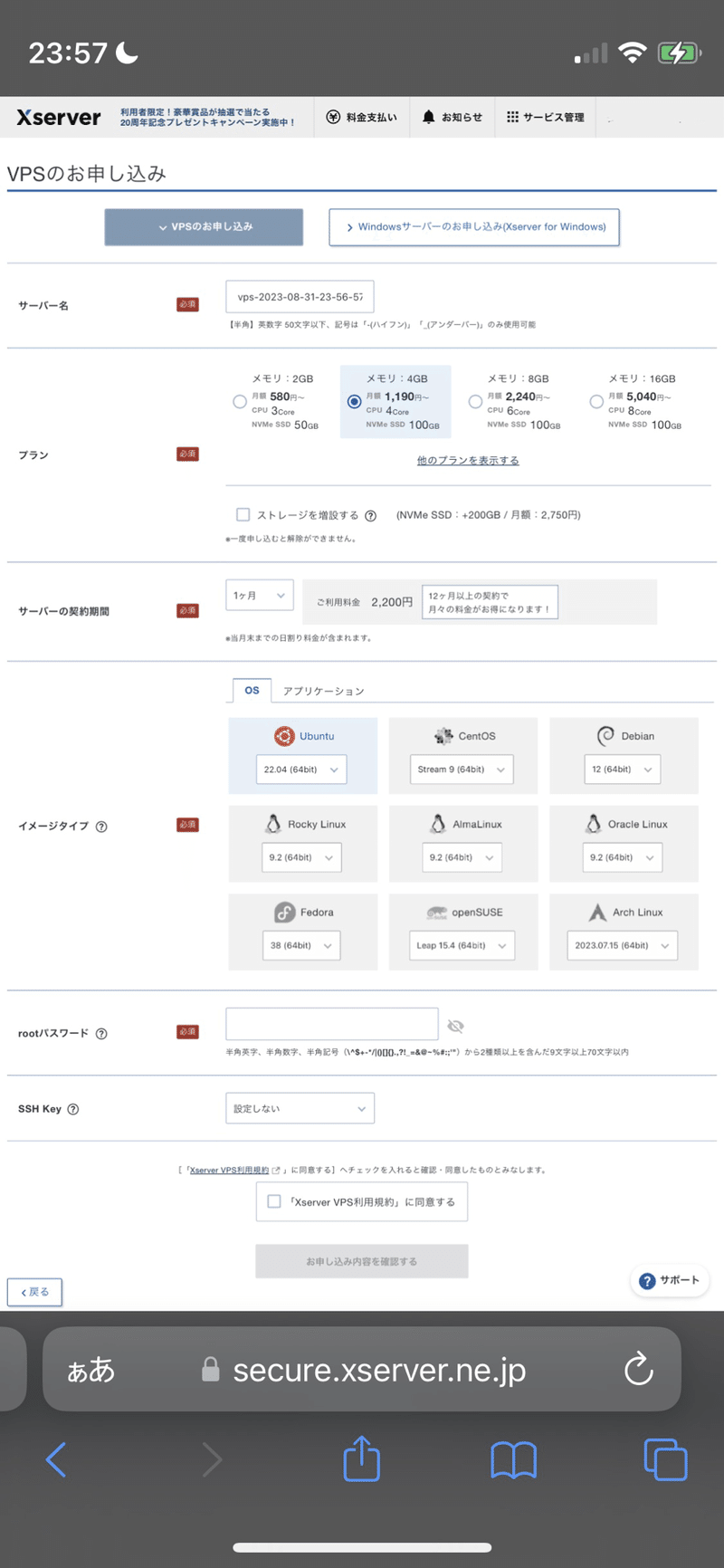724x1568 pixels.
Task: Select the 16GB memory plan radio
Action: [596, 402]
